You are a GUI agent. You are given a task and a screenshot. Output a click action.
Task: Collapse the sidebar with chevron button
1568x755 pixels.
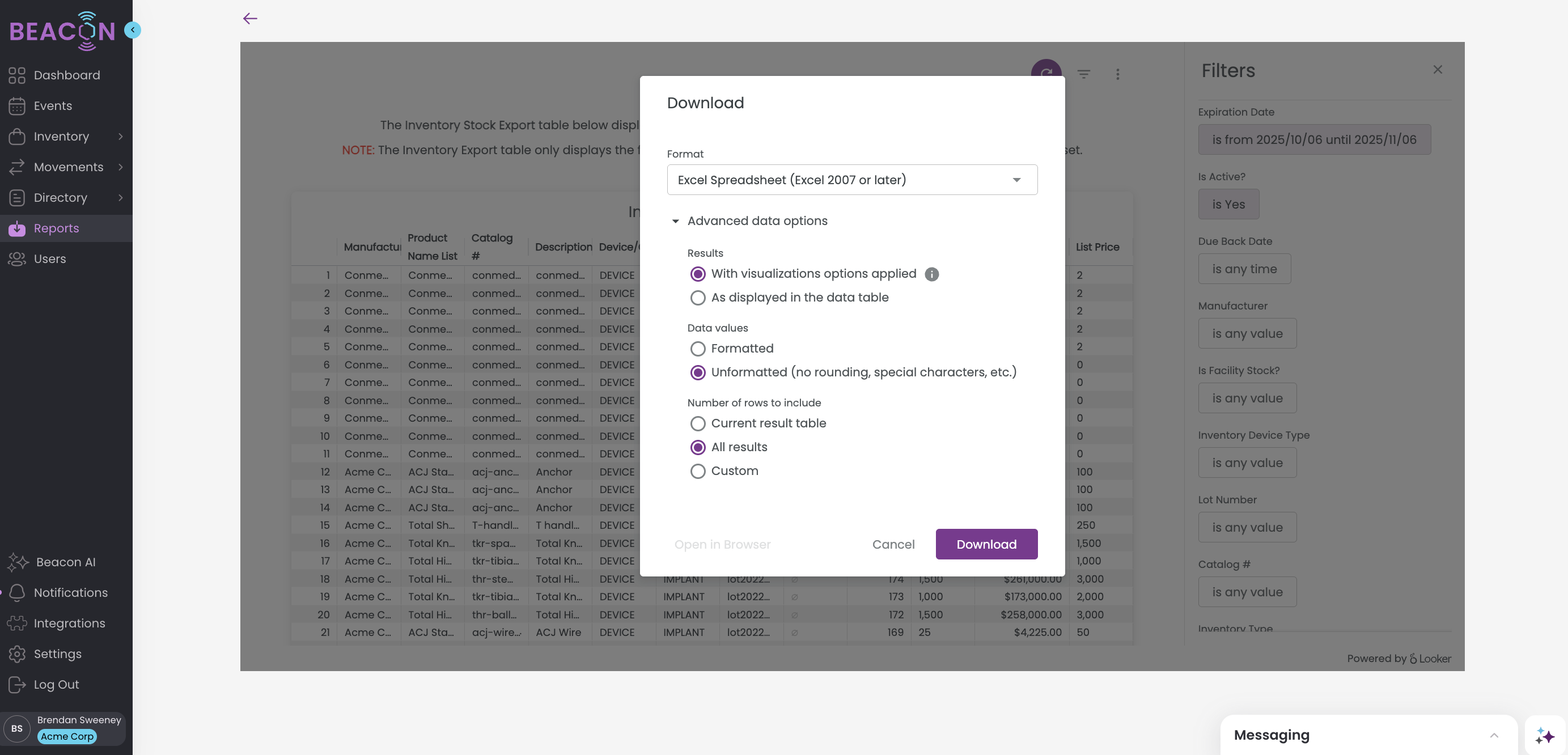(x=132, y=30)
